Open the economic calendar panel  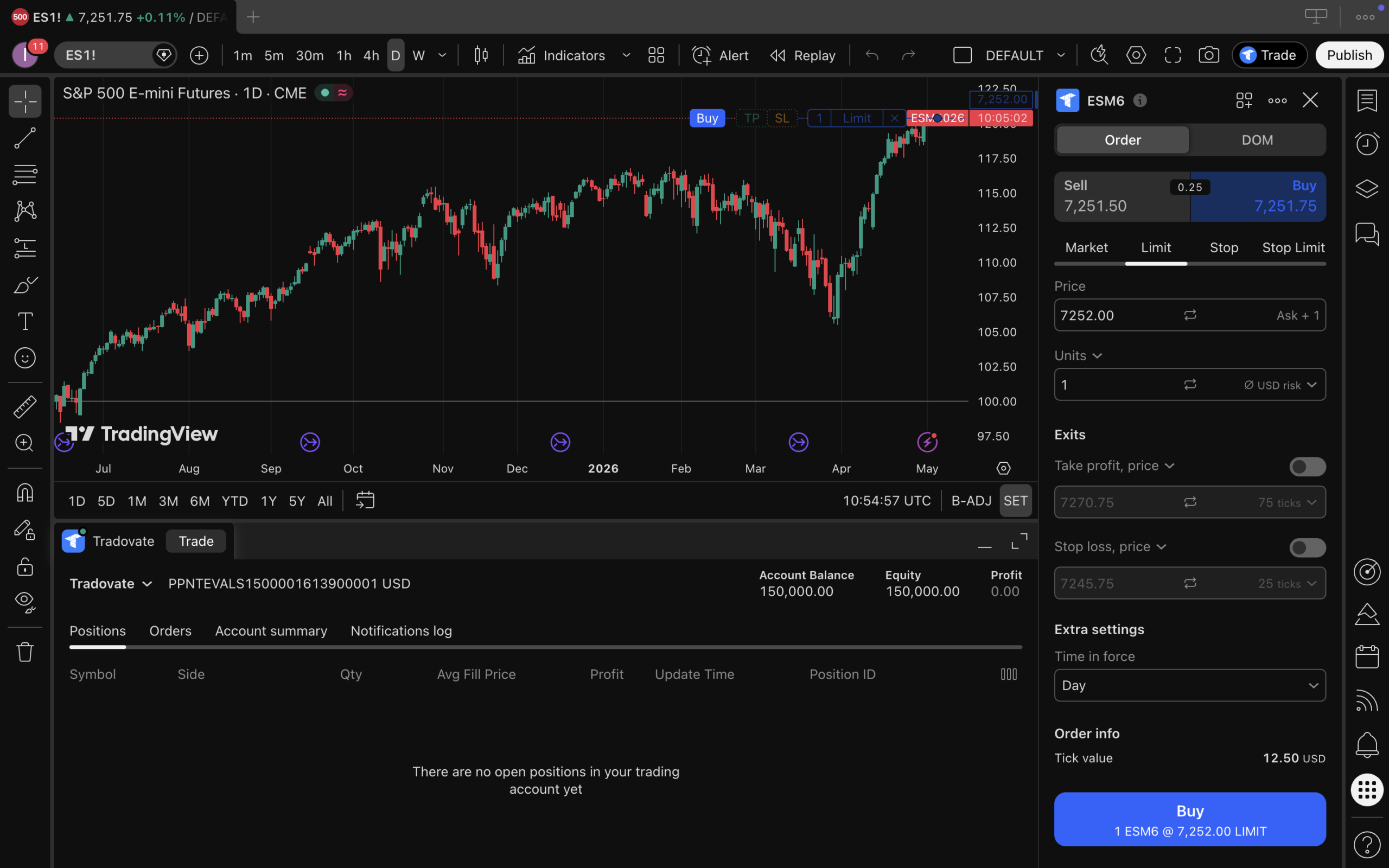[1367, 657]
